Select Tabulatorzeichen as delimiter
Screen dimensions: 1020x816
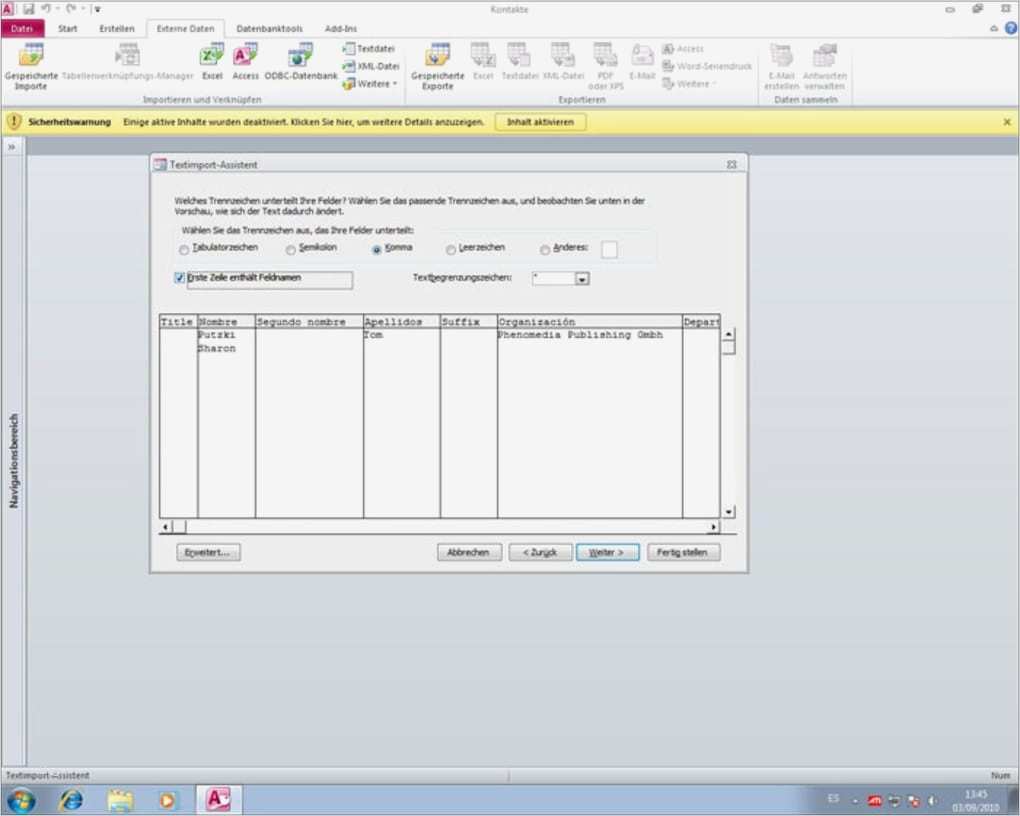(184, 250)
